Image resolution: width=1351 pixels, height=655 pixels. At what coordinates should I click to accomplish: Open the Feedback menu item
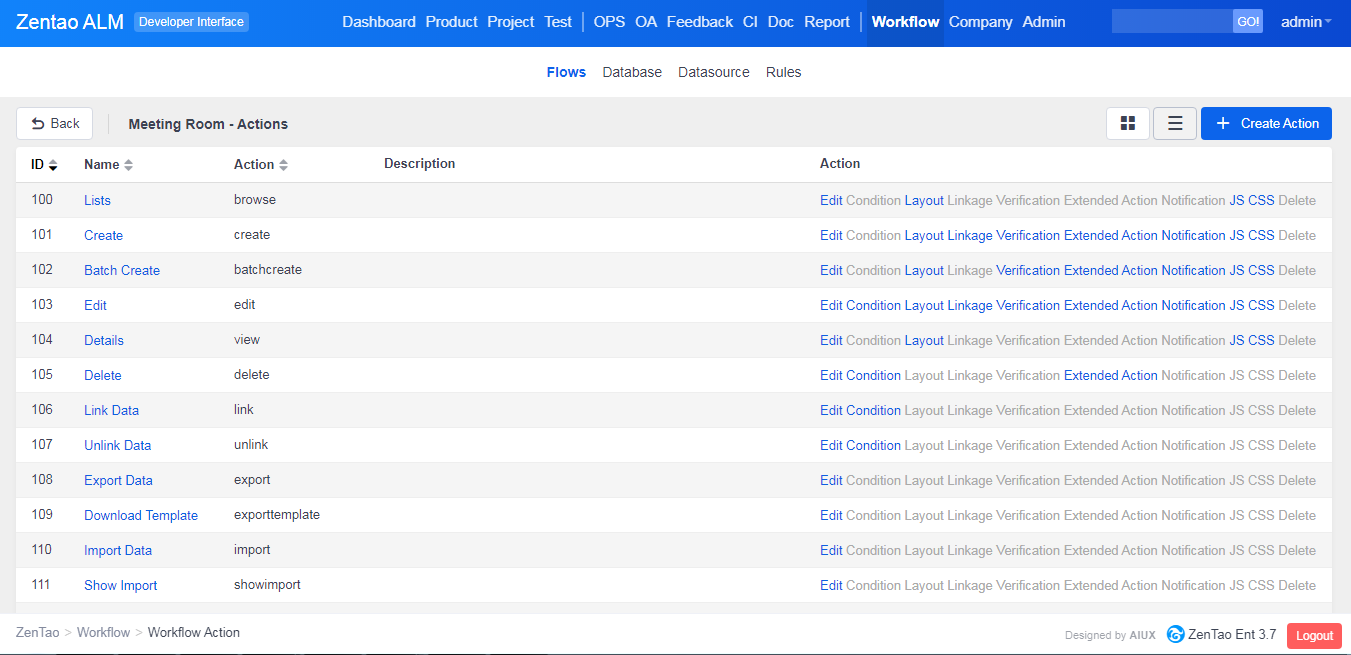(699, 22)
